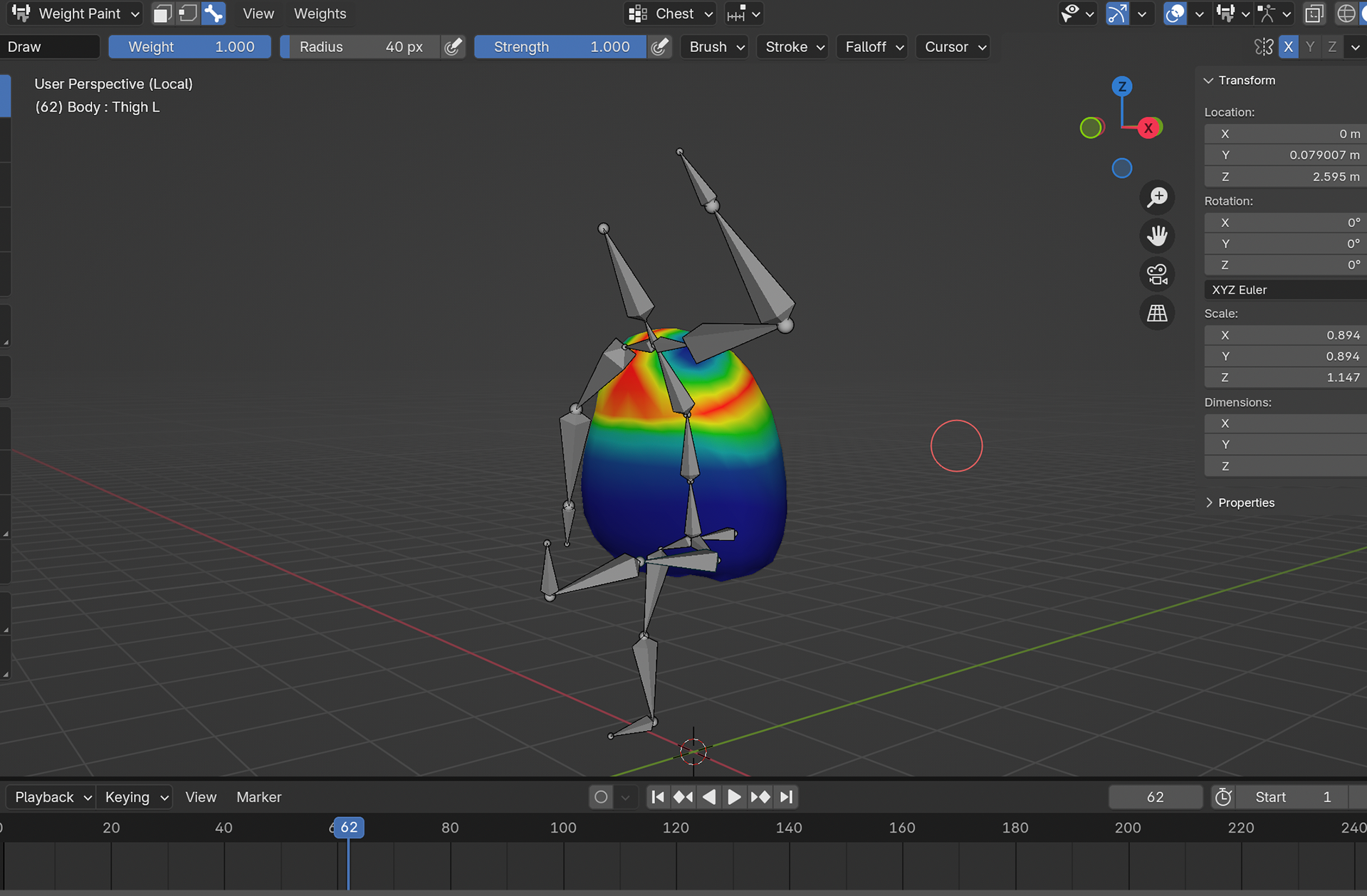
Task: Jump to the end frame
Action: click(x=785, y=797)
